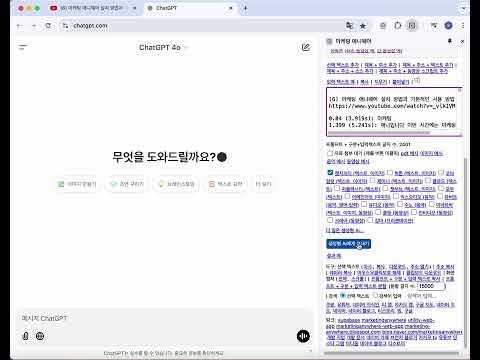Viewport: 480px width, 360px height.
Task: Click the browser translate page icon
Action: (349, 25)
